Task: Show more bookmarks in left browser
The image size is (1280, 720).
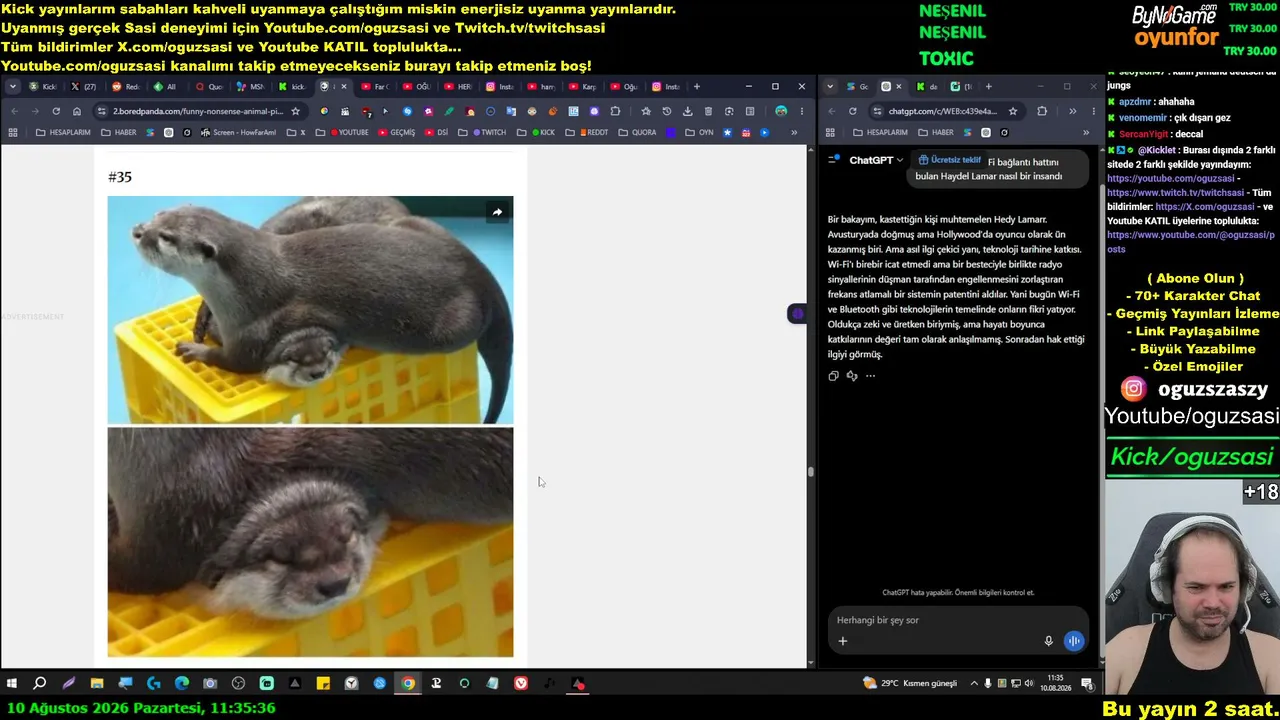Action: coord(794,132)
